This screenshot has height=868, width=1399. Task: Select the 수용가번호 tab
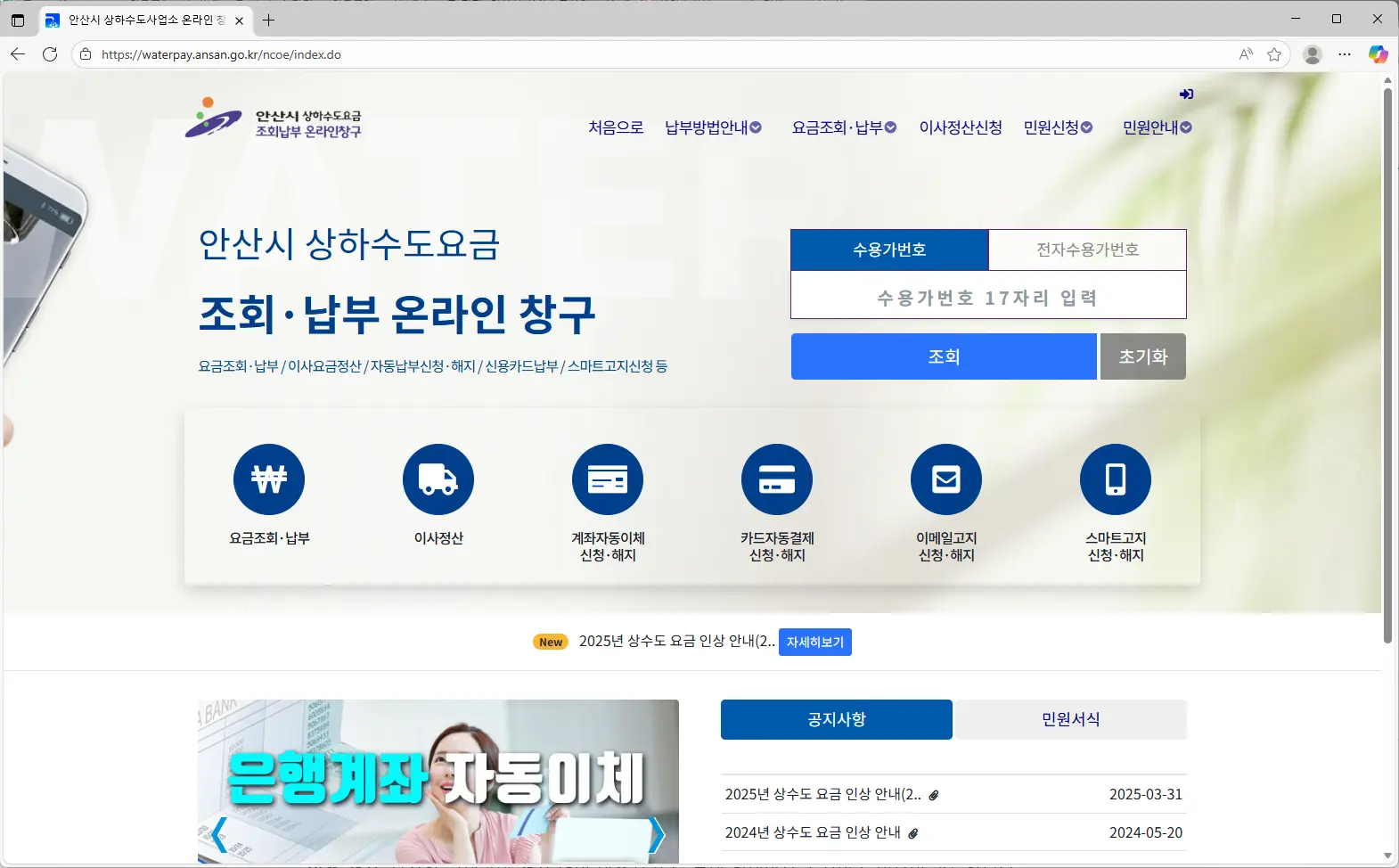tap(889, 250)
